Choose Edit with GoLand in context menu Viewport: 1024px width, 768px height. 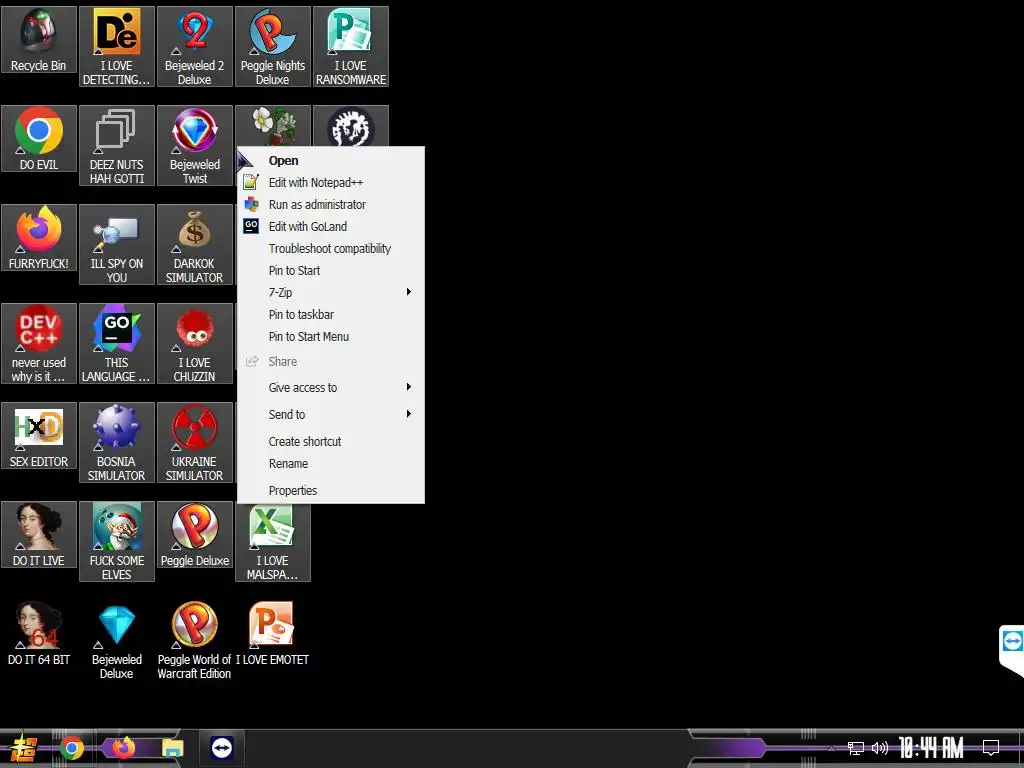pyautogui.click(x=331, y=227)
